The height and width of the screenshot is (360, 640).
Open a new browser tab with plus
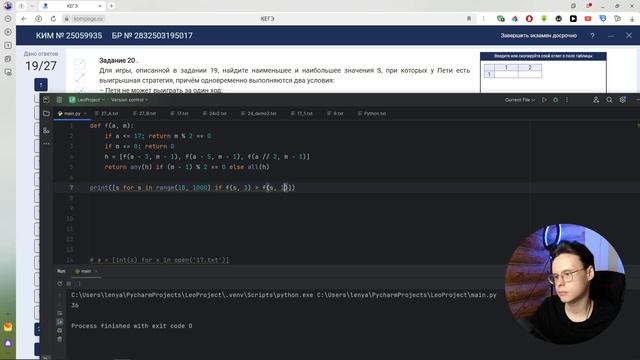(x=111, y=6)
